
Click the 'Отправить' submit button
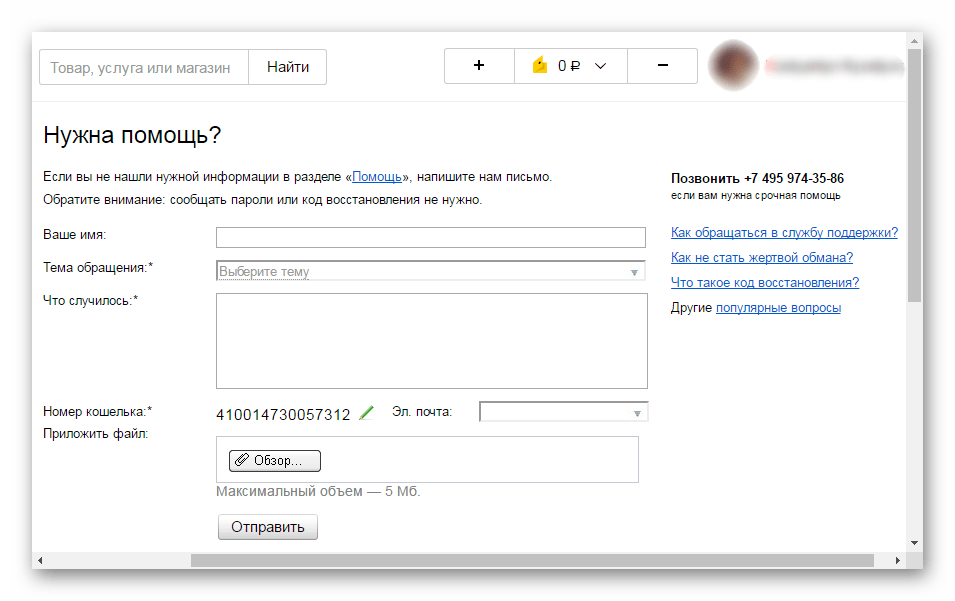click(267, 527)
